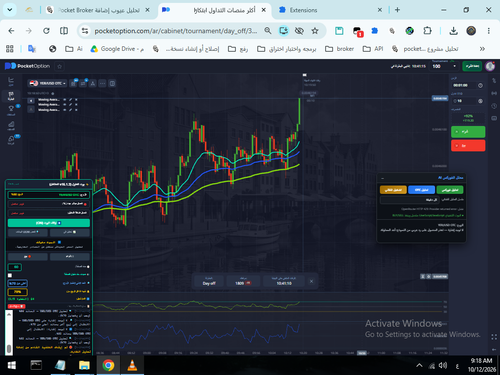Click the favorites star beside PocketOption logo
The image size is (500, 375).
pyautogui.click(x=60, y=66)
